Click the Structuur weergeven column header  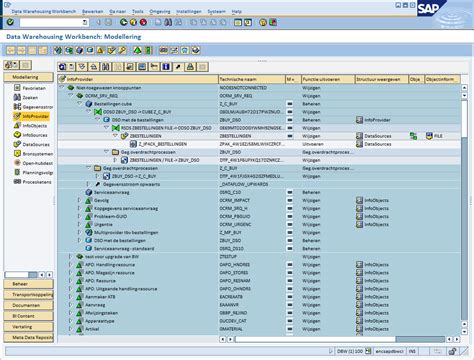click(382, 79)
